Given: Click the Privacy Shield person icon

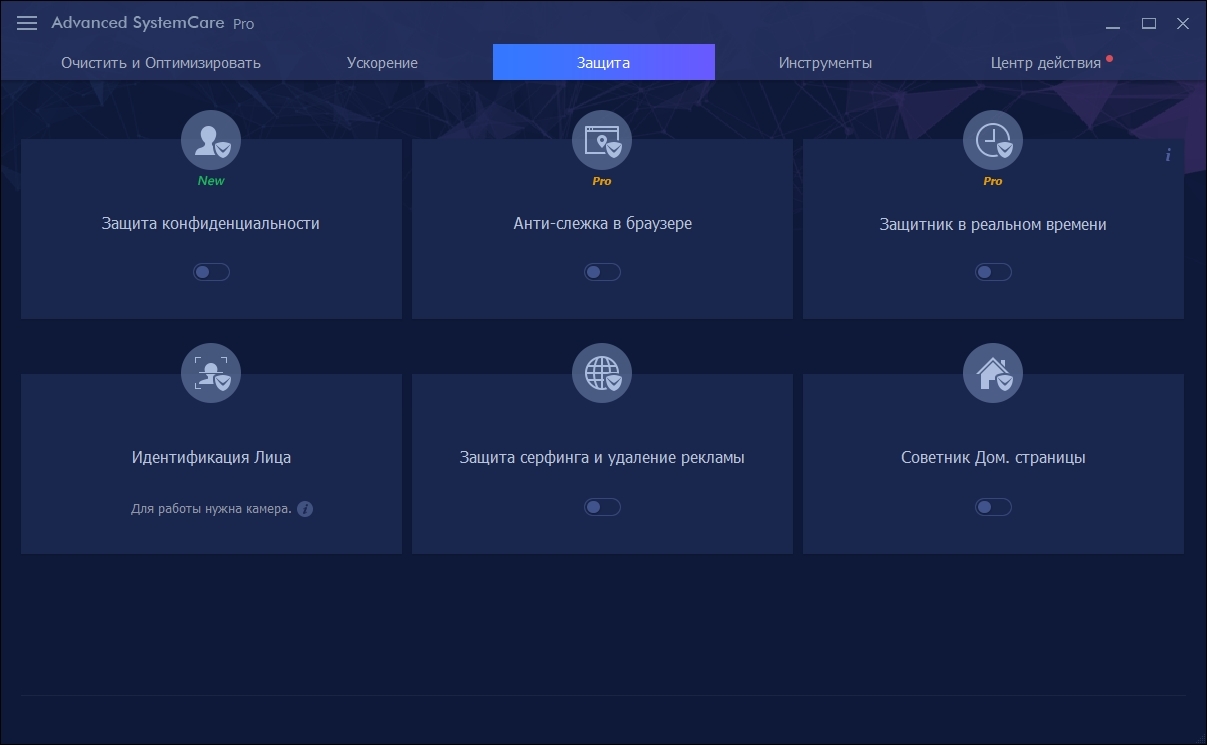Looking at the screenshot, I should point(211,140).
